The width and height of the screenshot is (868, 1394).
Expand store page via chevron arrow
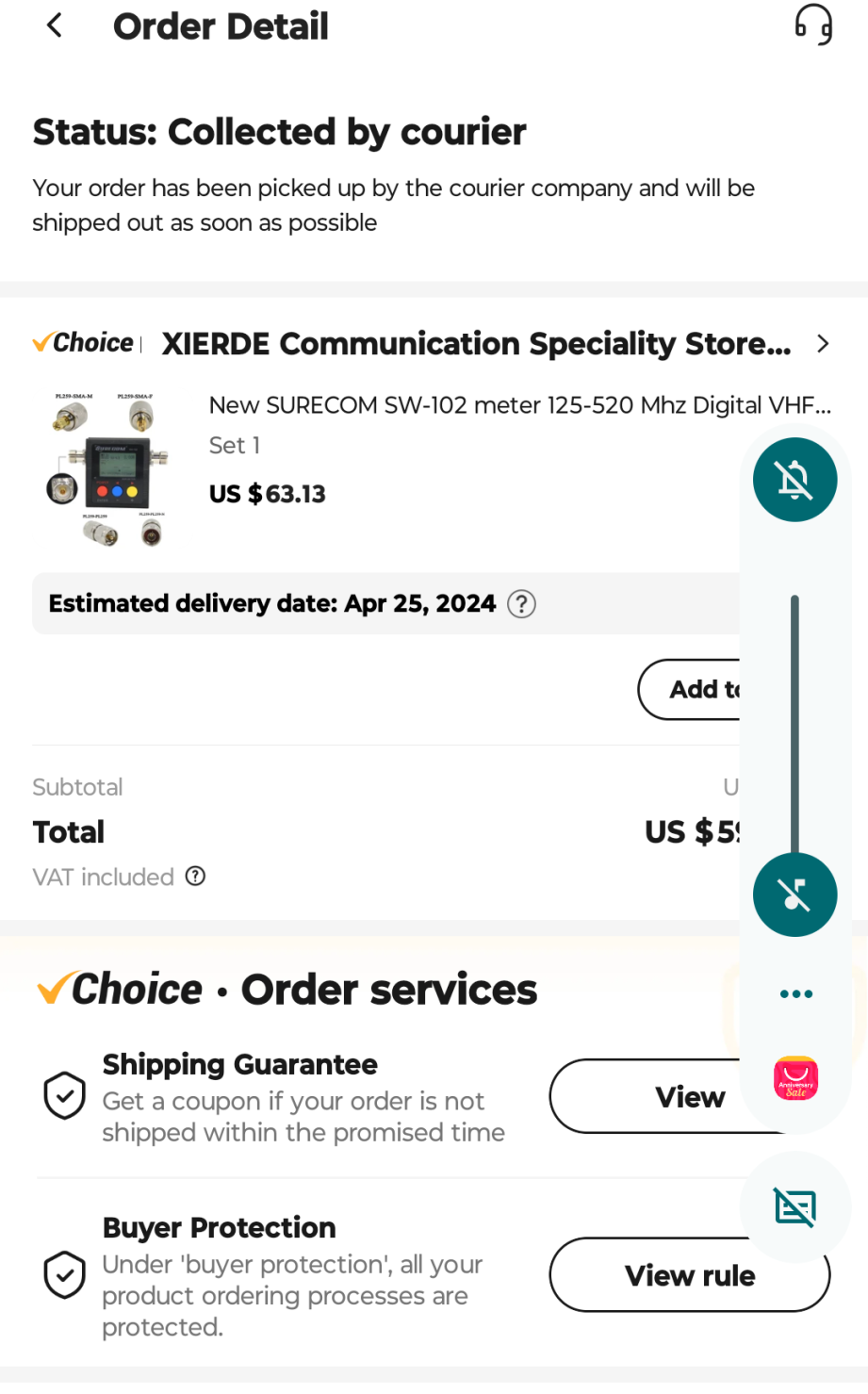[823, 344]
